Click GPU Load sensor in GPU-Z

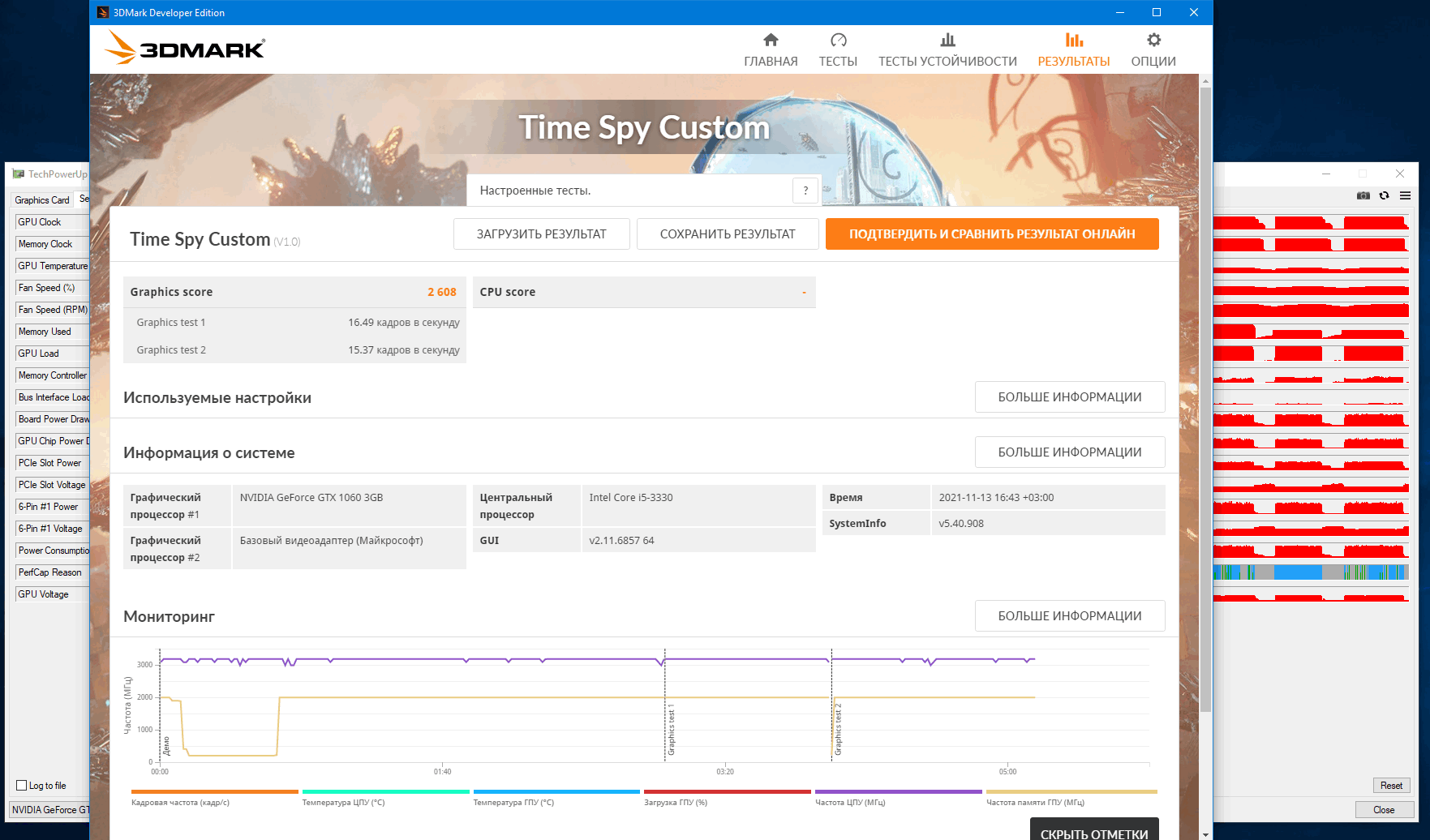click(x=52, y=353)
